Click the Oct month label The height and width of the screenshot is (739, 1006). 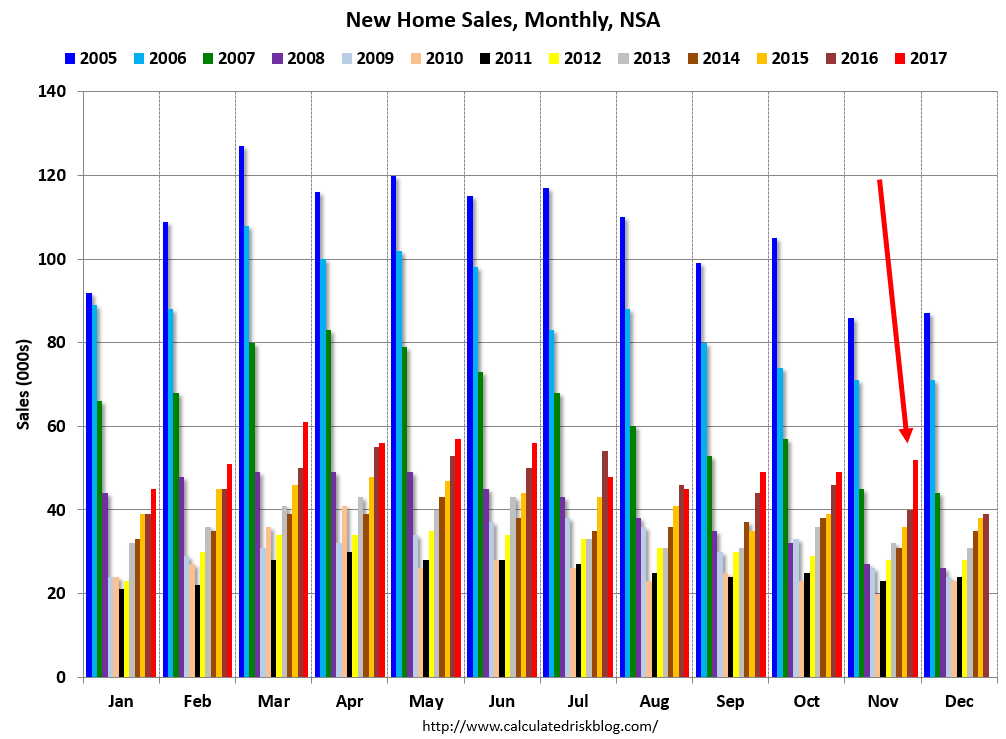806,701
